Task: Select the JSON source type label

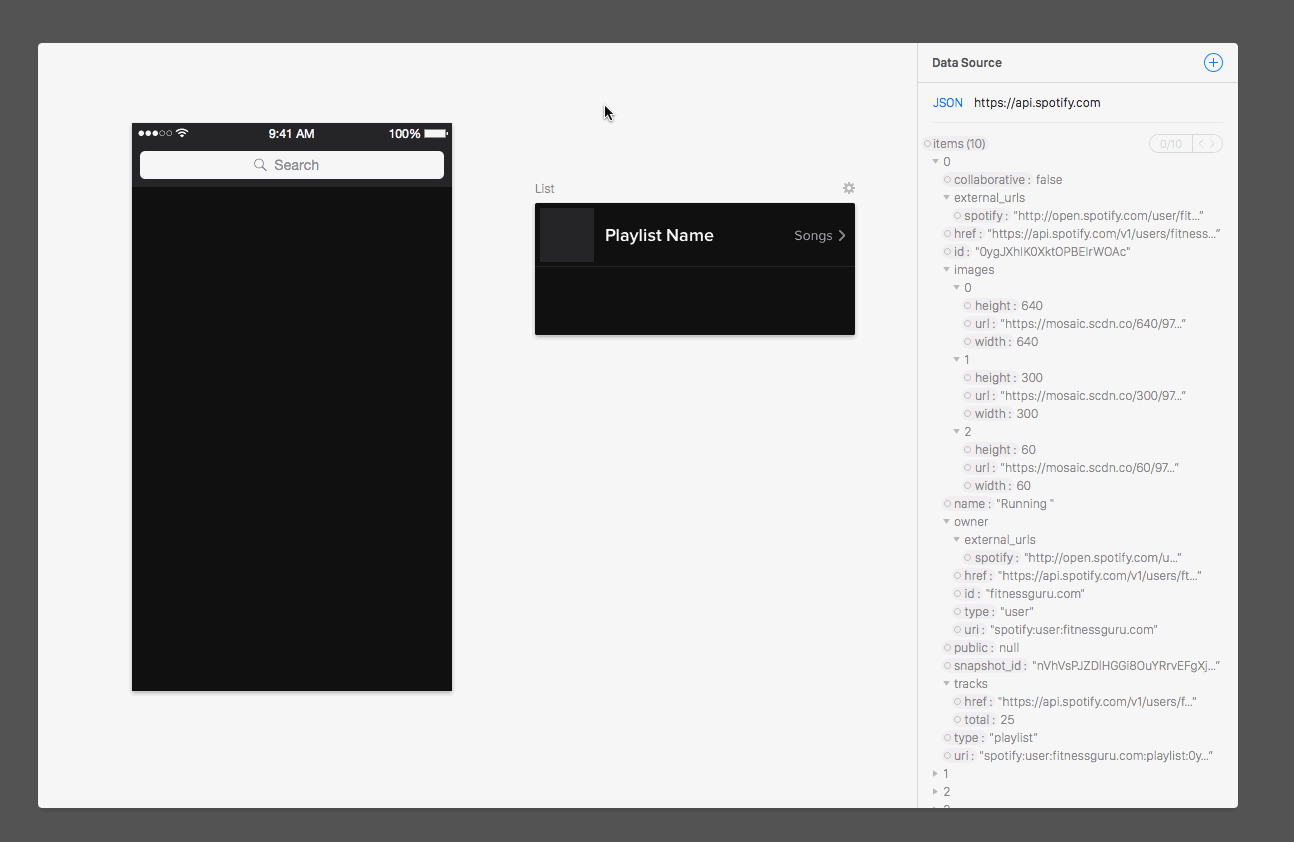Action: pos(948,103)
